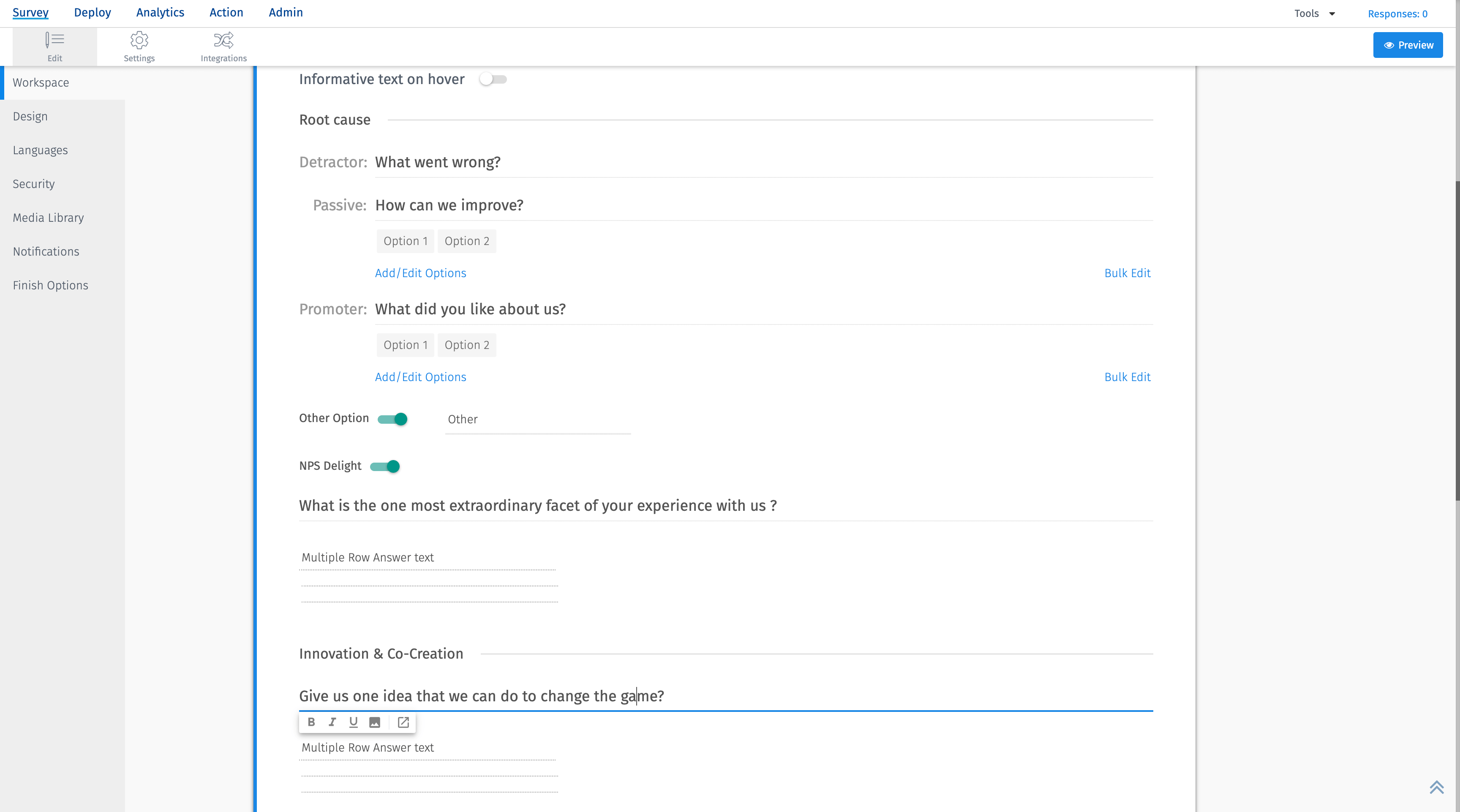
Task: Click Add/Edit Options under the Passive question
Action: pos(420,272)
